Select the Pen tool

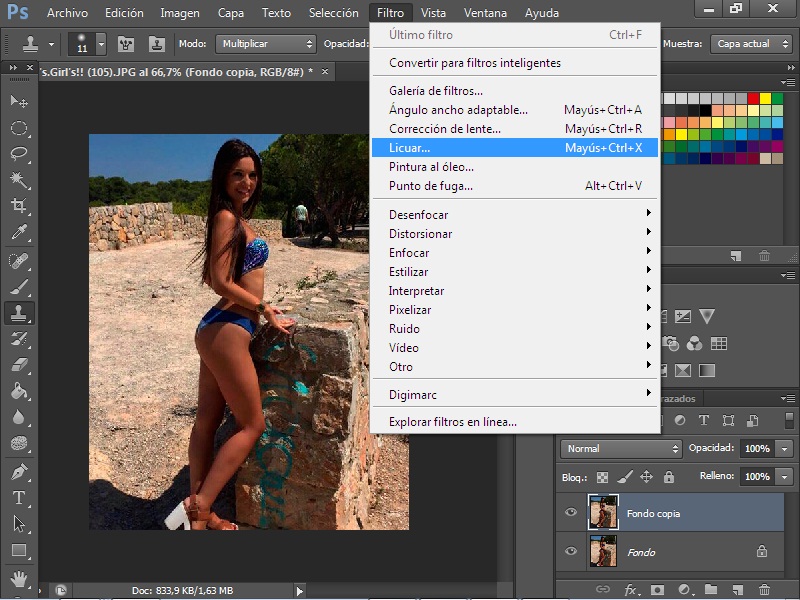pyautogui.click(x=18, y=471)
